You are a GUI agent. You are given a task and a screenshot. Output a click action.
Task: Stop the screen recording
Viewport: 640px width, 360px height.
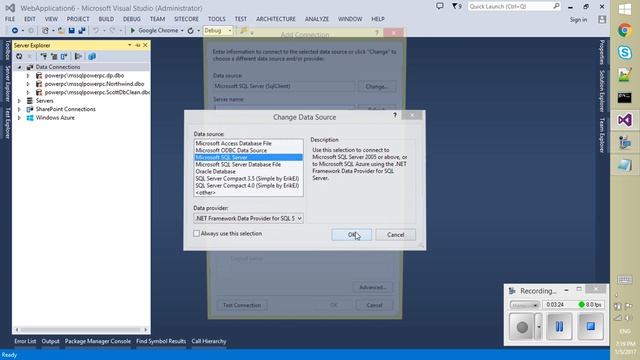pyautogui.click(x=590, y=327)
